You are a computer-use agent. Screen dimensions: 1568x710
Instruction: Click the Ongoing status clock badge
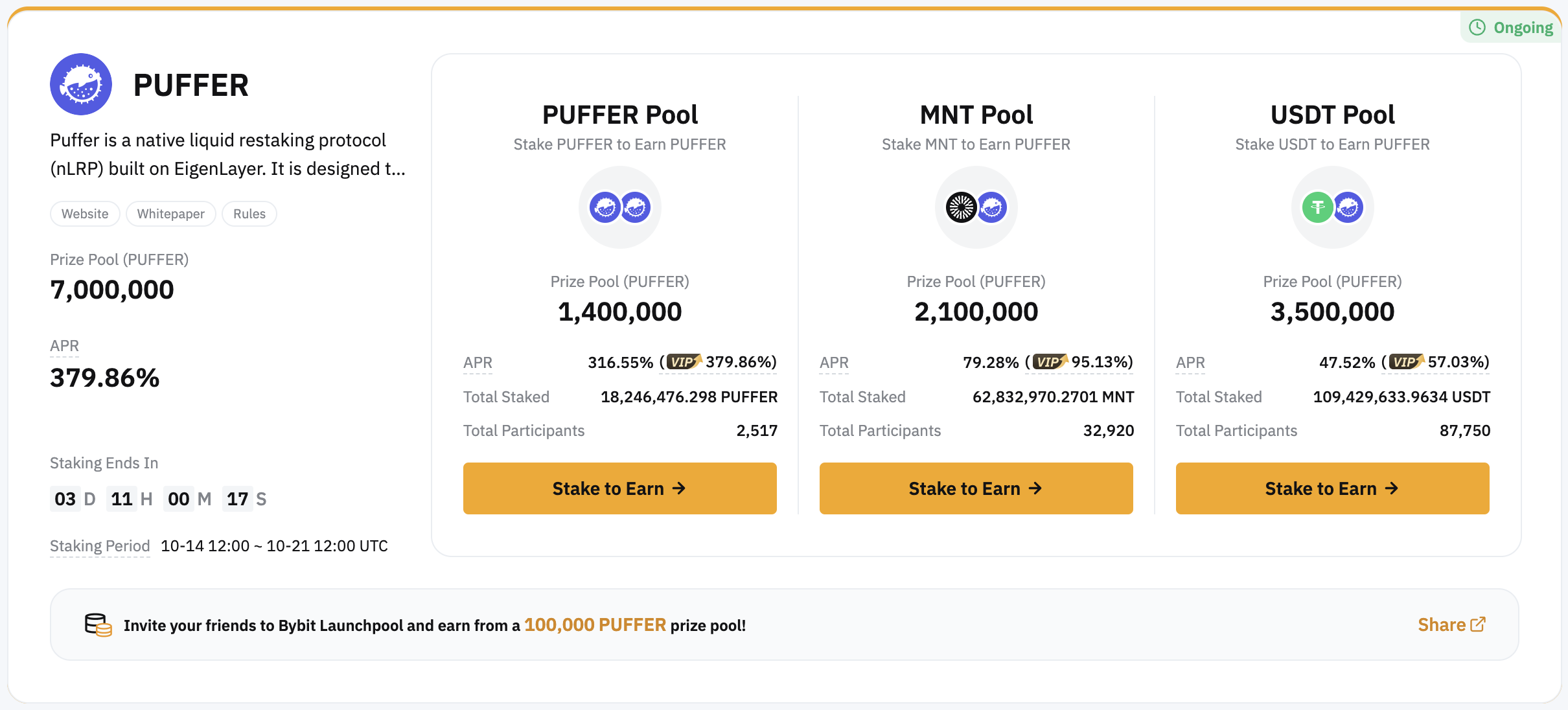(x=1512, y=28)
